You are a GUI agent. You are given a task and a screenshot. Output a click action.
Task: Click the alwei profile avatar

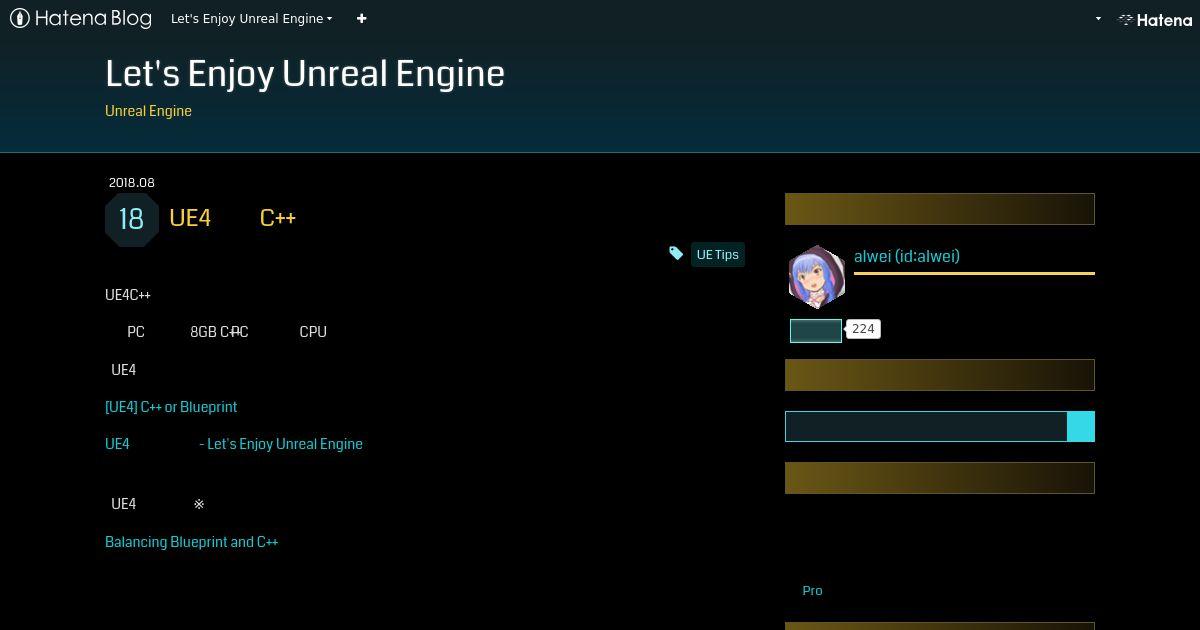(x=817, y=275)
